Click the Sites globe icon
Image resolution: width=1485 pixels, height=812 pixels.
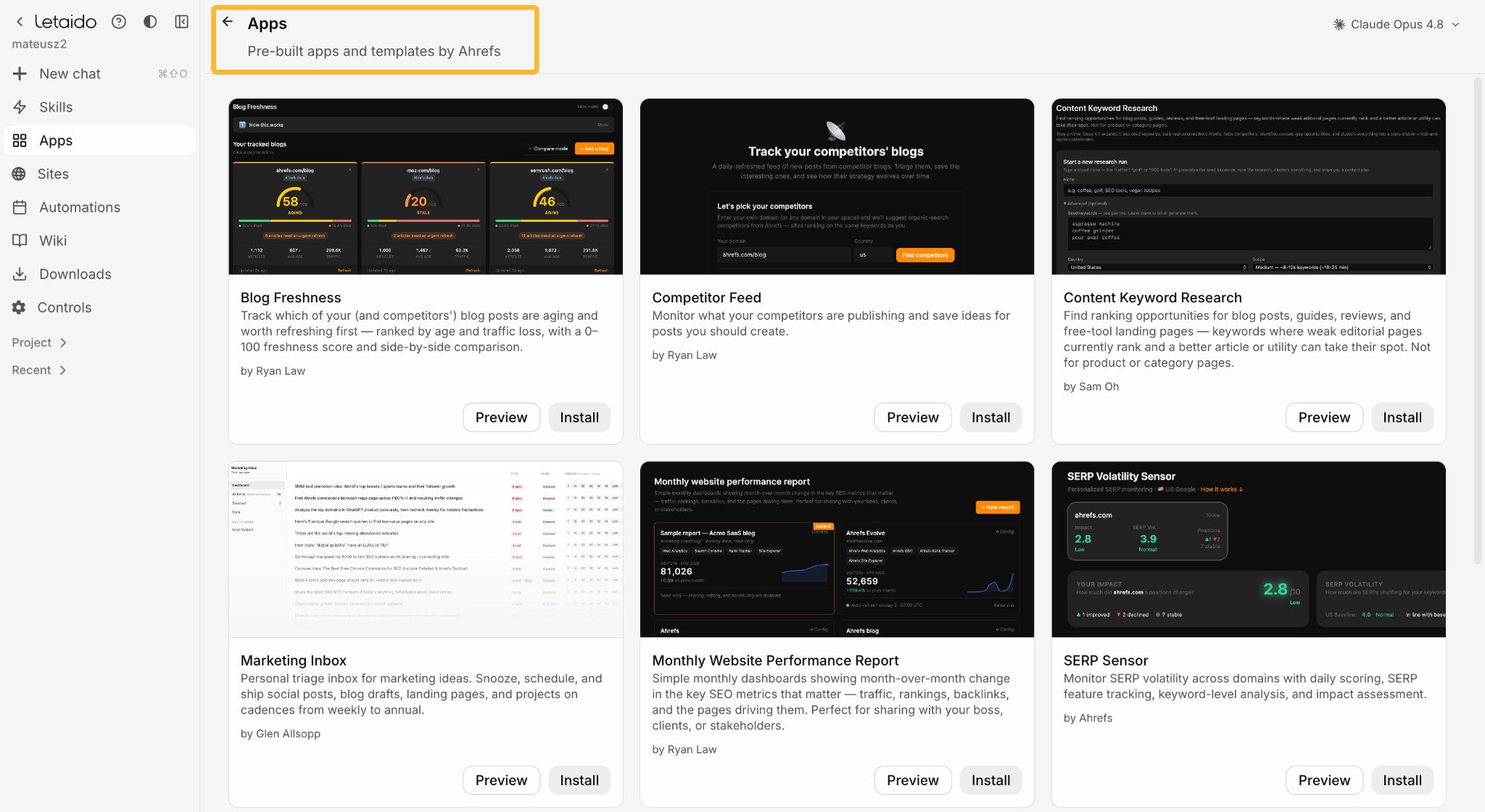click(x=19, y=174)
